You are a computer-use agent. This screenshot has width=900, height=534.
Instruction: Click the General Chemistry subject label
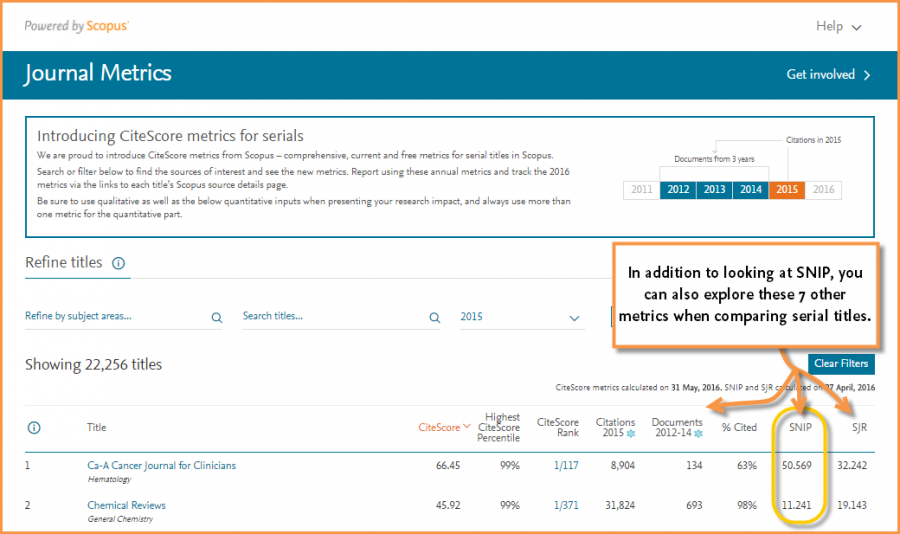(120, 519)
